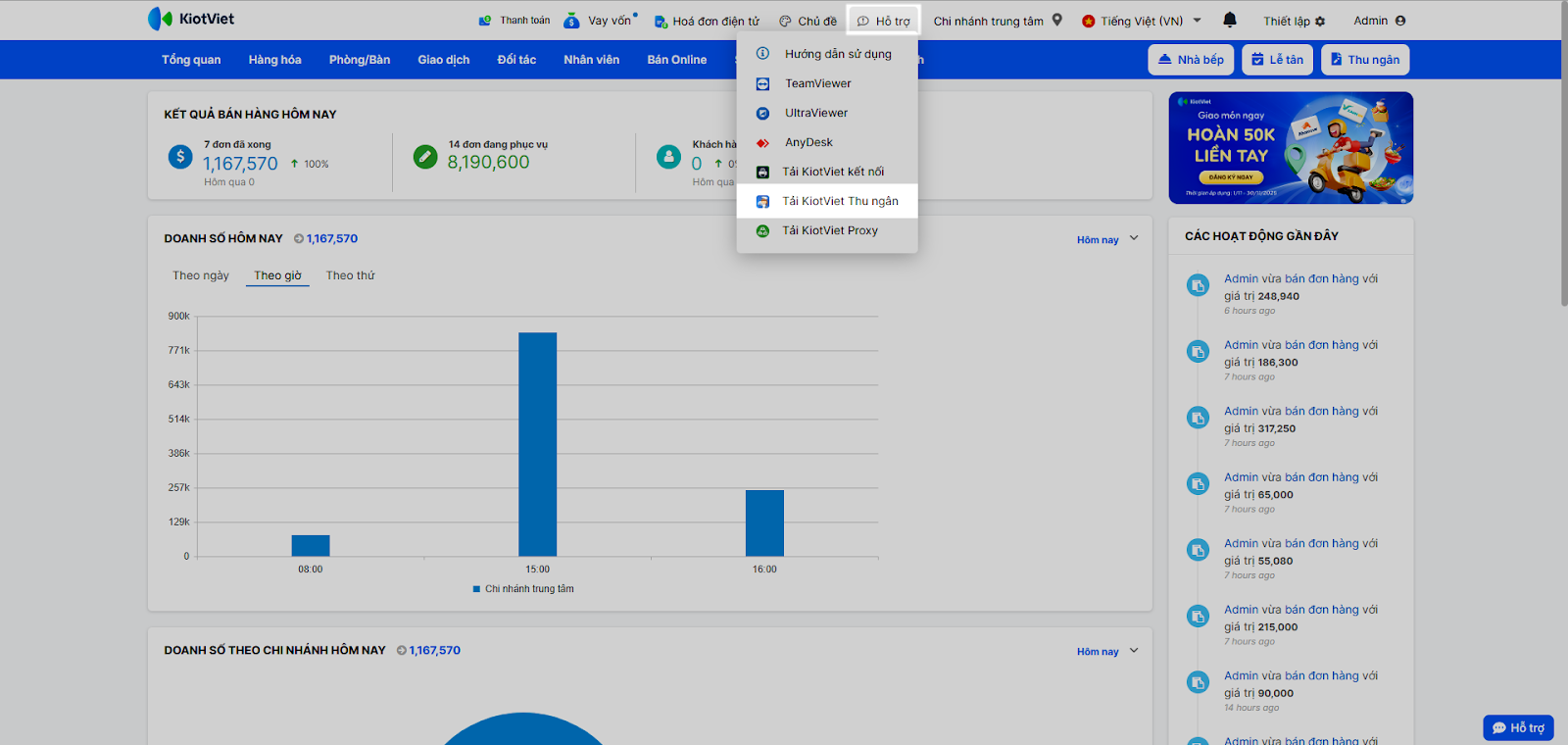
Task: Open the Tiếng Việt language dropdown
Action: [x=1142, y=21]
